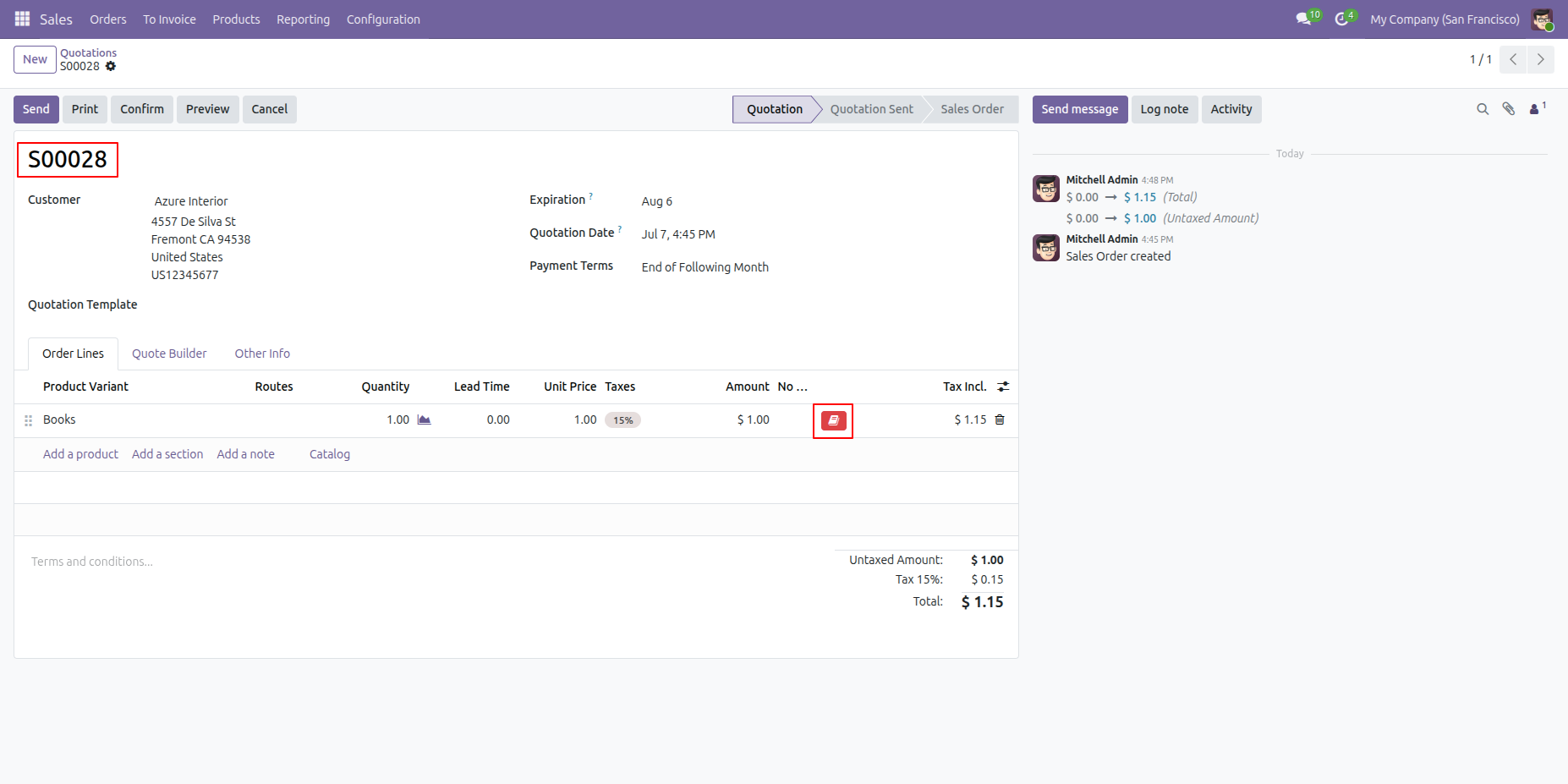Image resolution: width=1568 pixels, height=784 pixels.
Task: Open the Configuration menu
Action: 383,19
